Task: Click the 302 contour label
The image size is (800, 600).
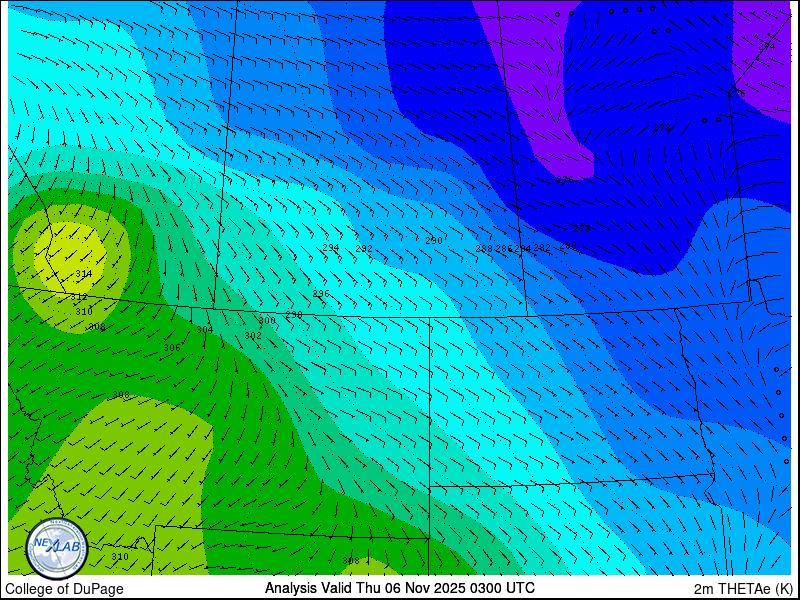Action: click(253, 336)
